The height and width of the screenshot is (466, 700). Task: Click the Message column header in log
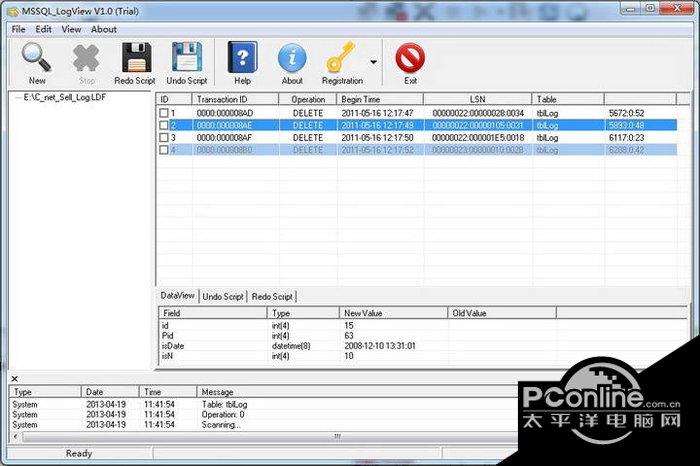pyautogui.click(x=357, y=392)
